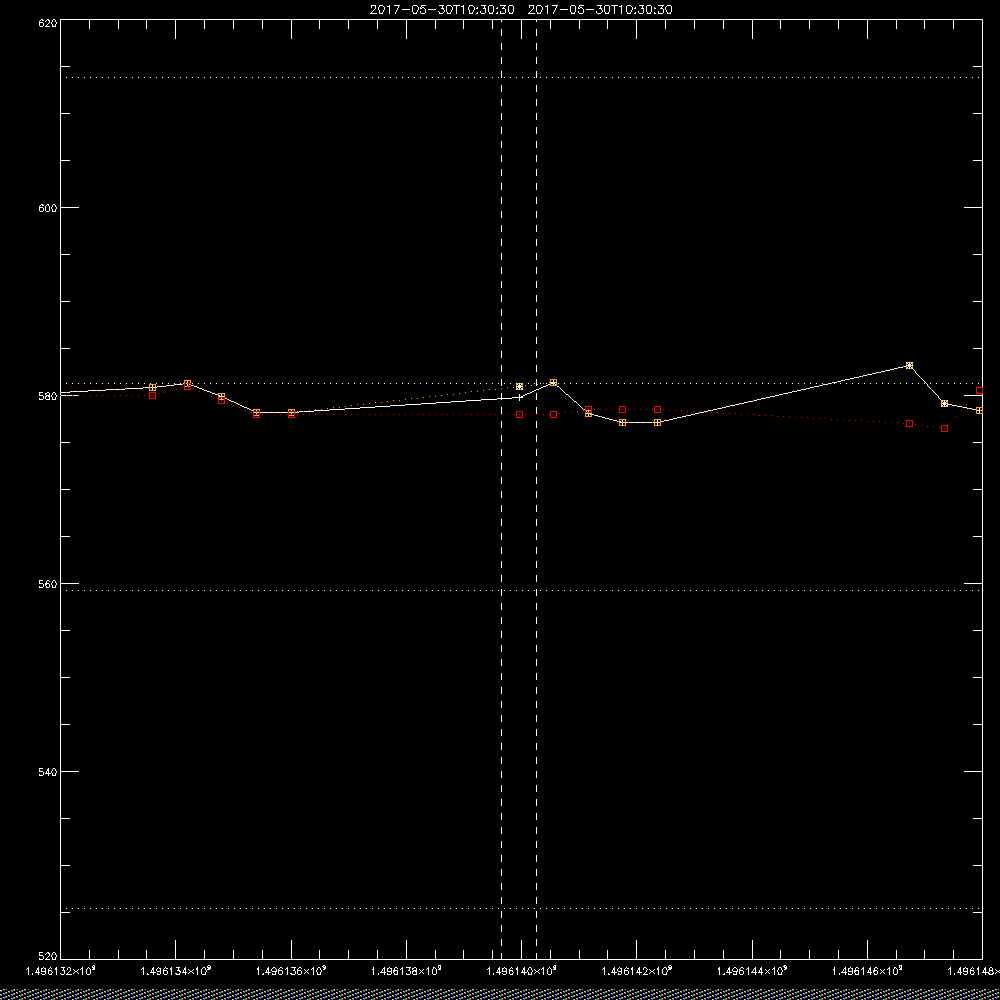This screenshot has width=1000, height=1000.
Task: Click the 620 y-axis label
Action: coord(48,23)
